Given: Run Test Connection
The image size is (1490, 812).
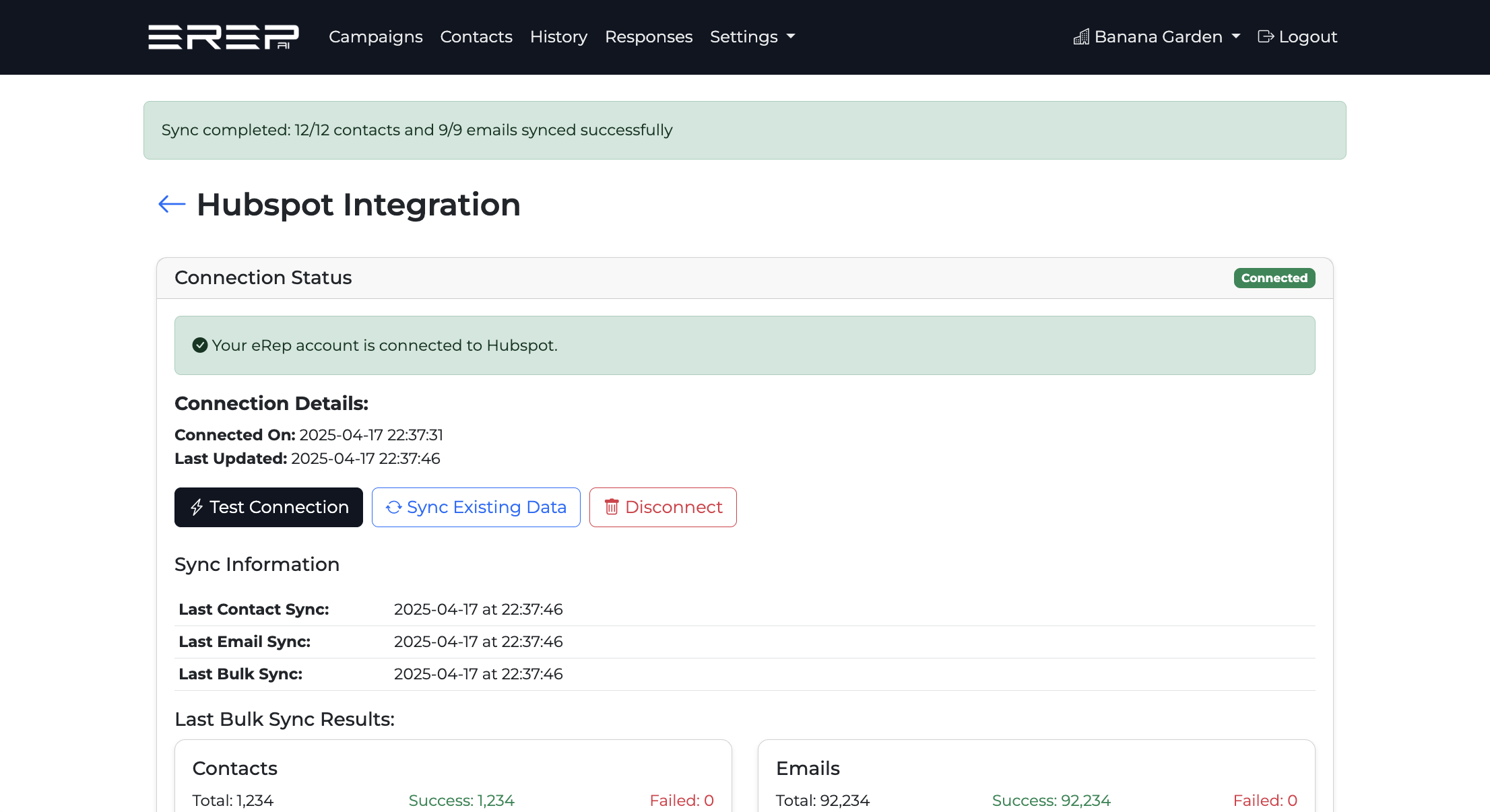Looking at the screenshot, I should (269, 507).
